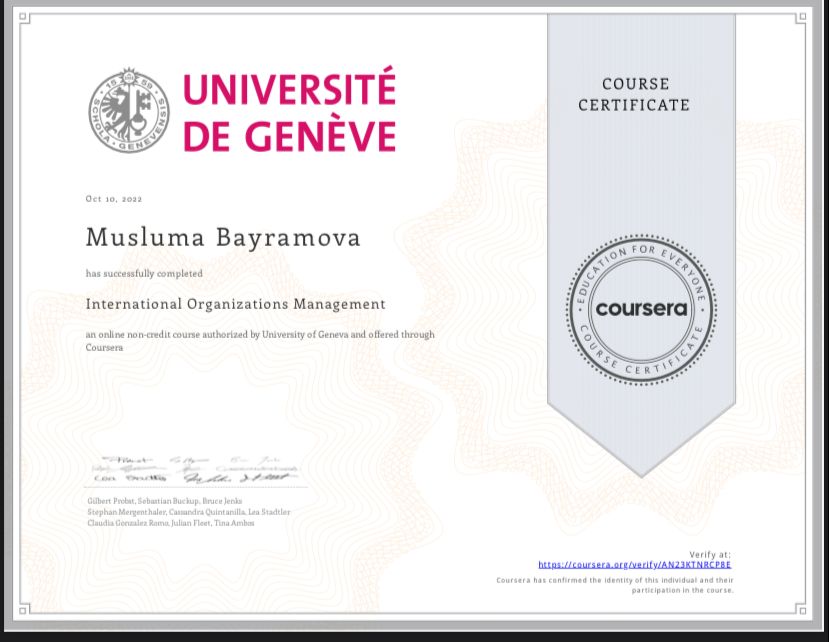Open the coursera.org verify link
Screen dimensions: 829x642
point(634,565)
